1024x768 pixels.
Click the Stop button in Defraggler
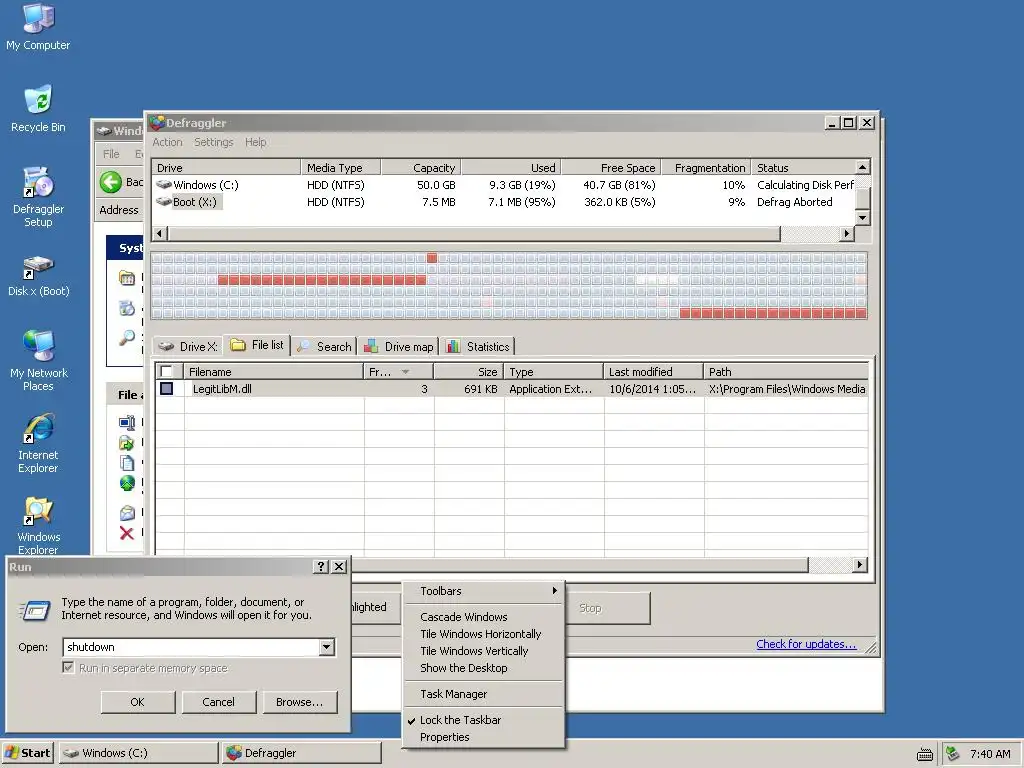[607, 608]
